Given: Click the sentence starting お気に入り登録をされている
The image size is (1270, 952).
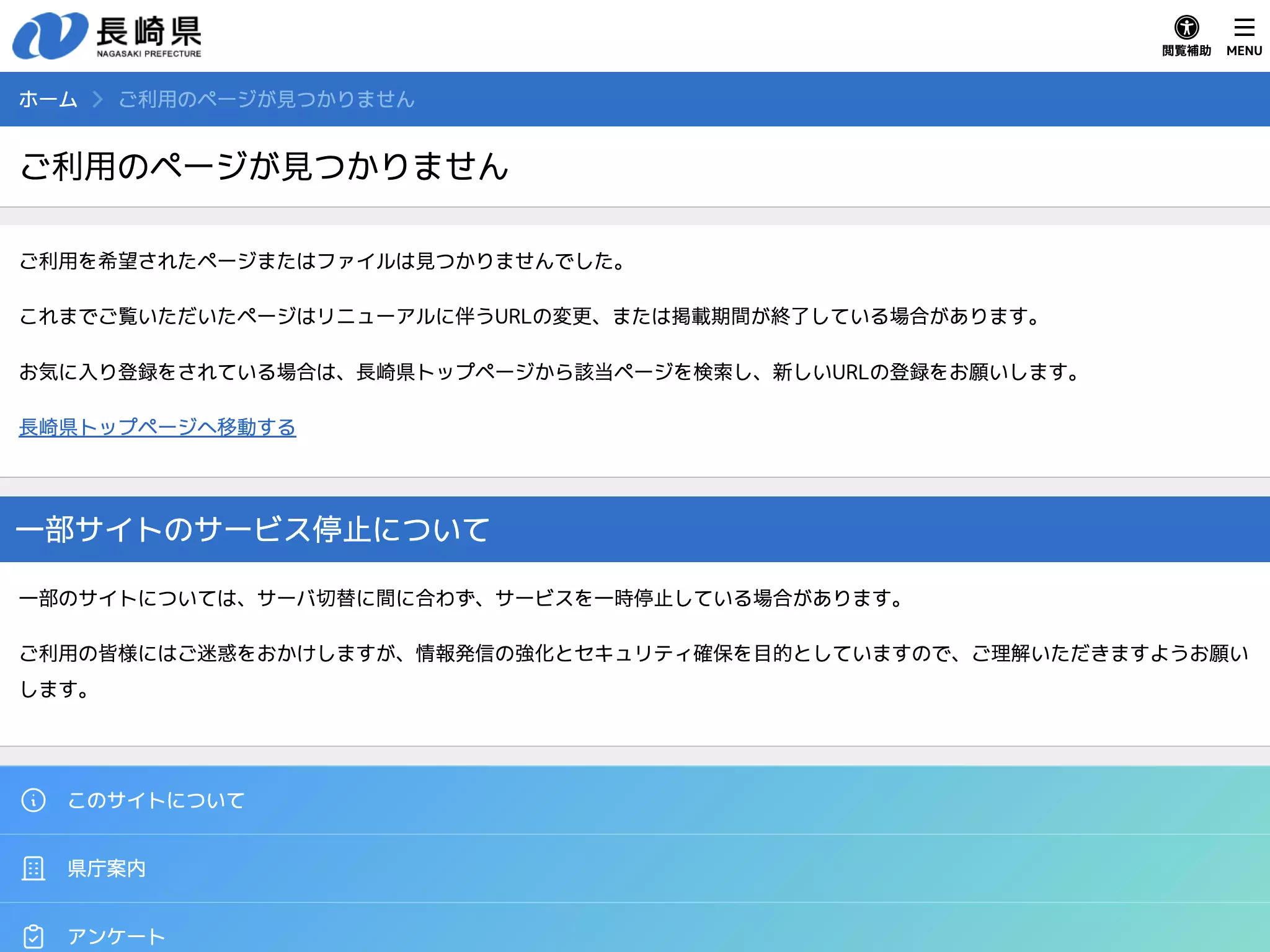Looking at the screenshot, I should [x=550, y=372].
